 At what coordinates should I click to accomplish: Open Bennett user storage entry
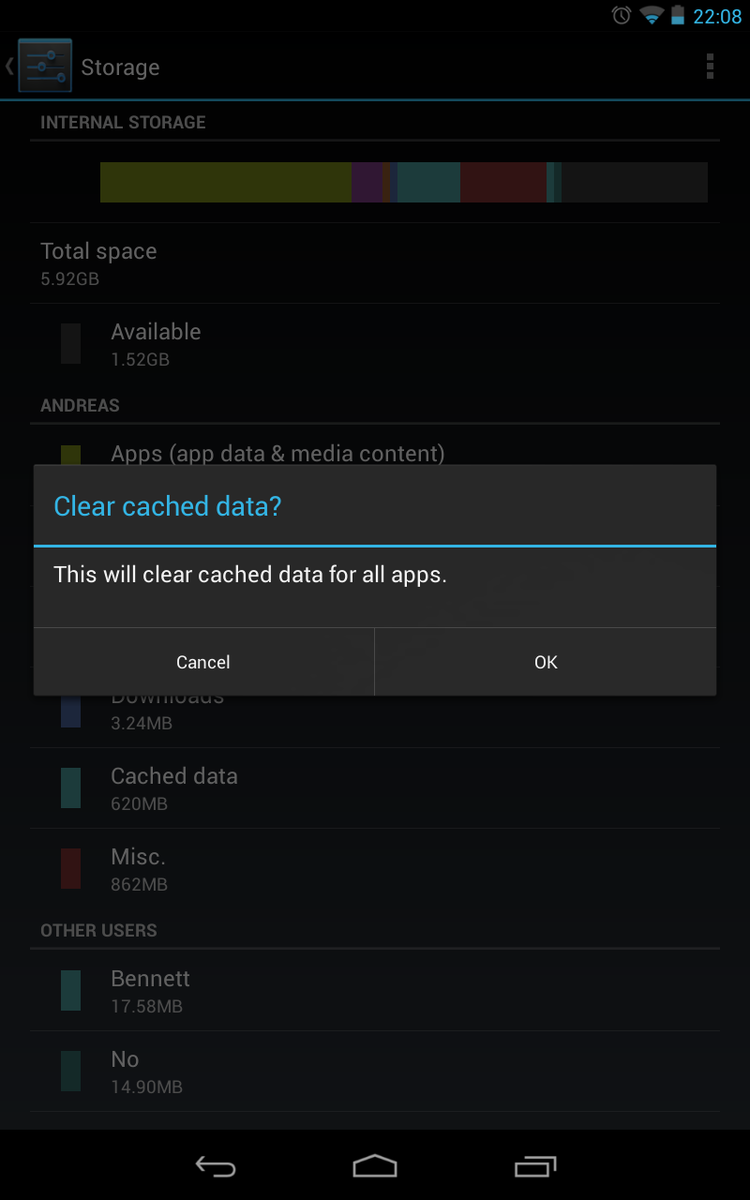[375, 991]
